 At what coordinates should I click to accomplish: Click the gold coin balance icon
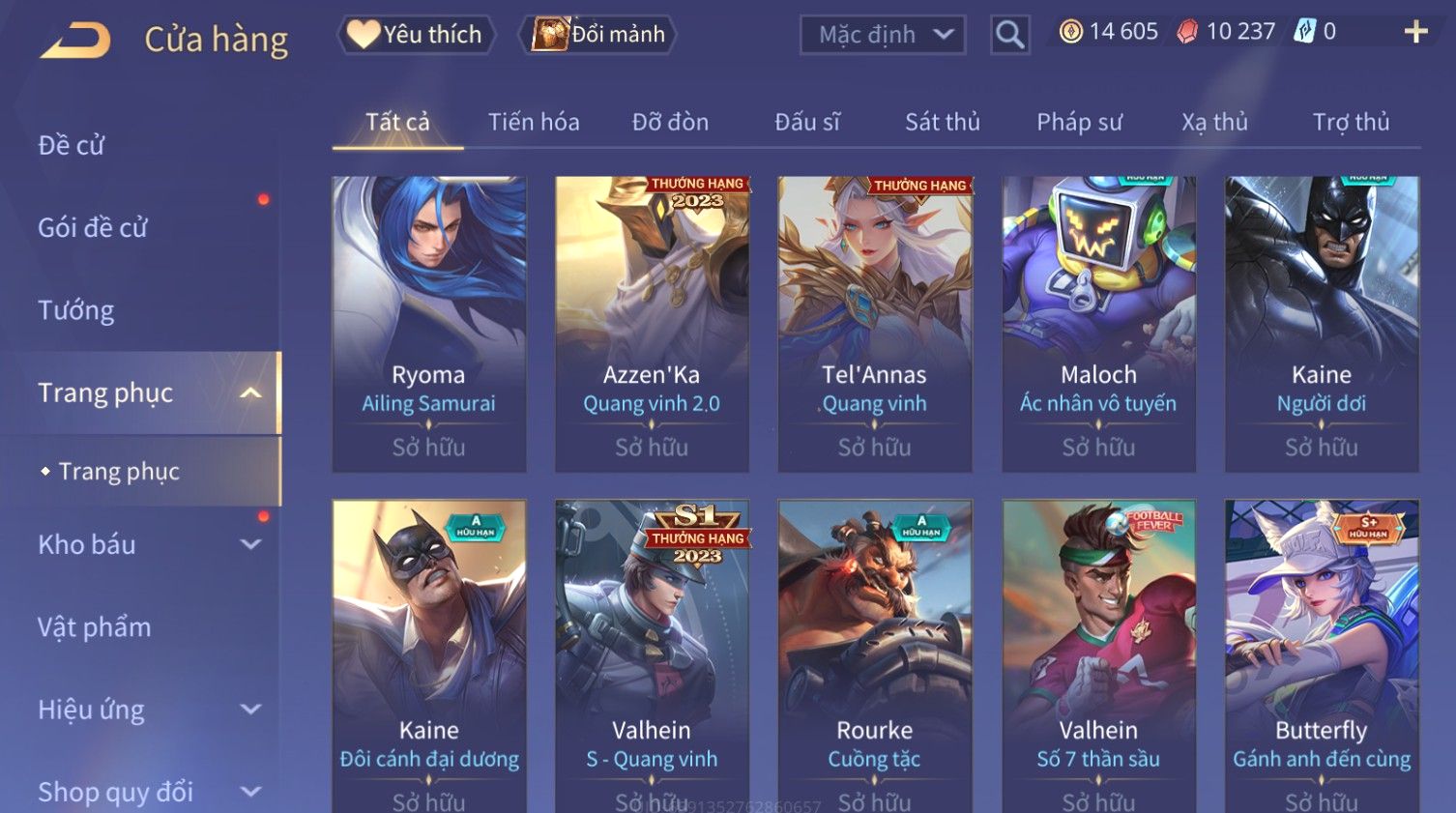point(1071,32)
